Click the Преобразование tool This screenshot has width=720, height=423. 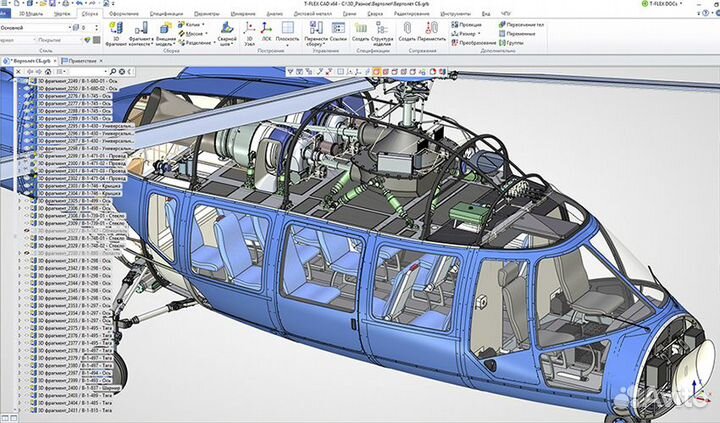473,43
